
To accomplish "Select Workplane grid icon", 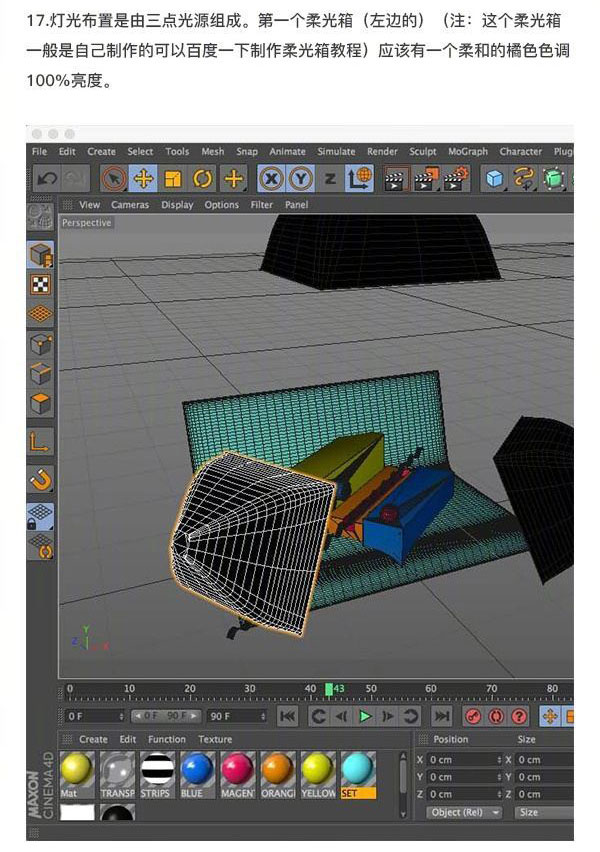I will click(x=41, y=314).
